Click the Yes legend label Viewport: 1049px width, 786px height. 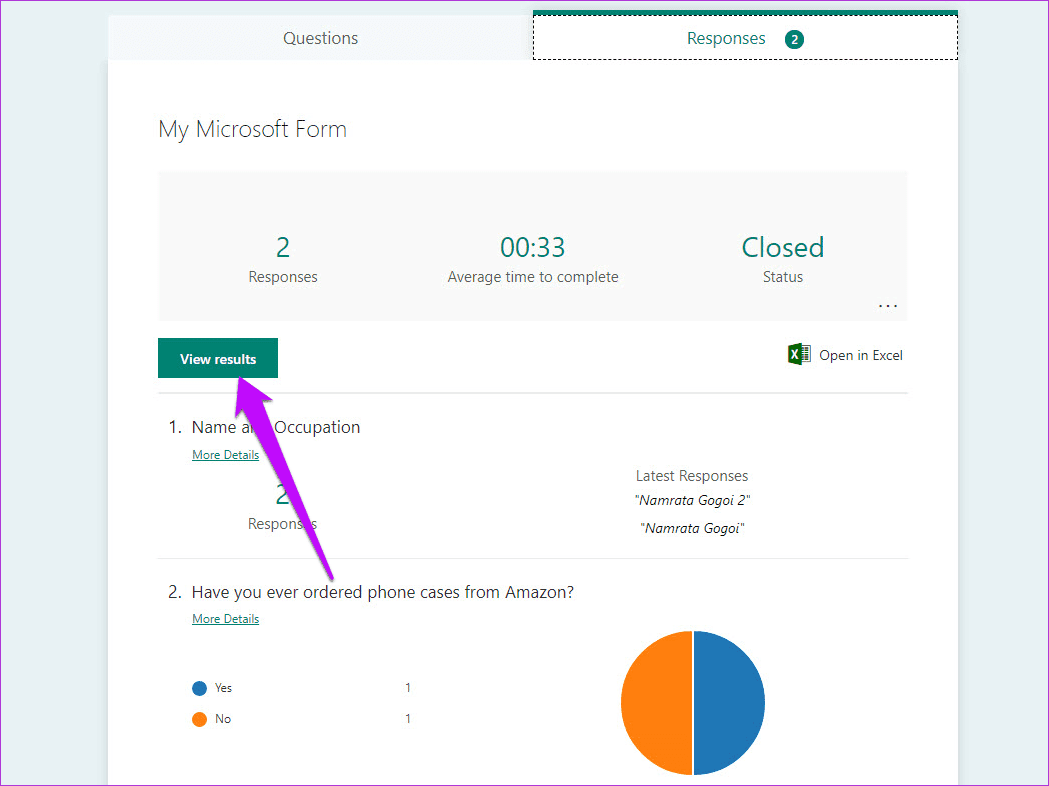click(223, 688)
